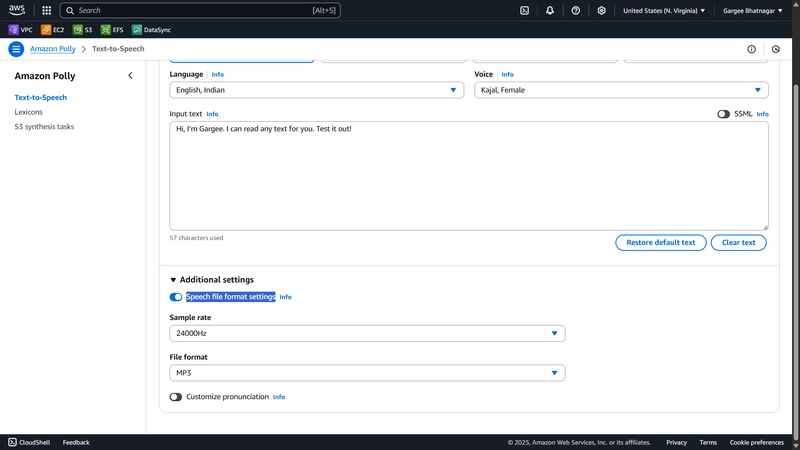This screenshot has width=800, height=450.
Task: Click the '57 characters used' text
Action: (x=196, y=238)
